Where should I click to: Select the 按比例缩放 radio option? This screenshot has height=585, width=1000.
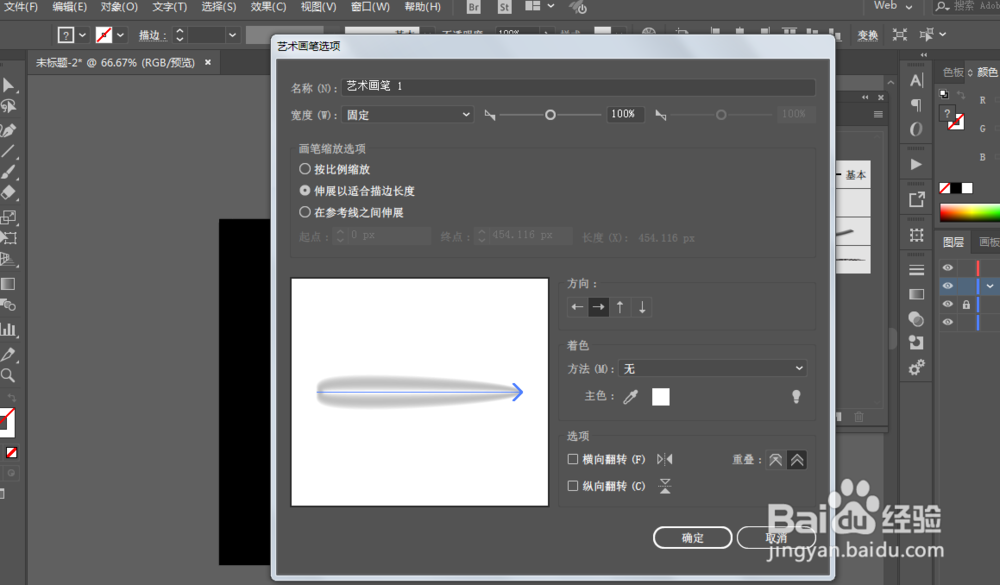[305, 169]
